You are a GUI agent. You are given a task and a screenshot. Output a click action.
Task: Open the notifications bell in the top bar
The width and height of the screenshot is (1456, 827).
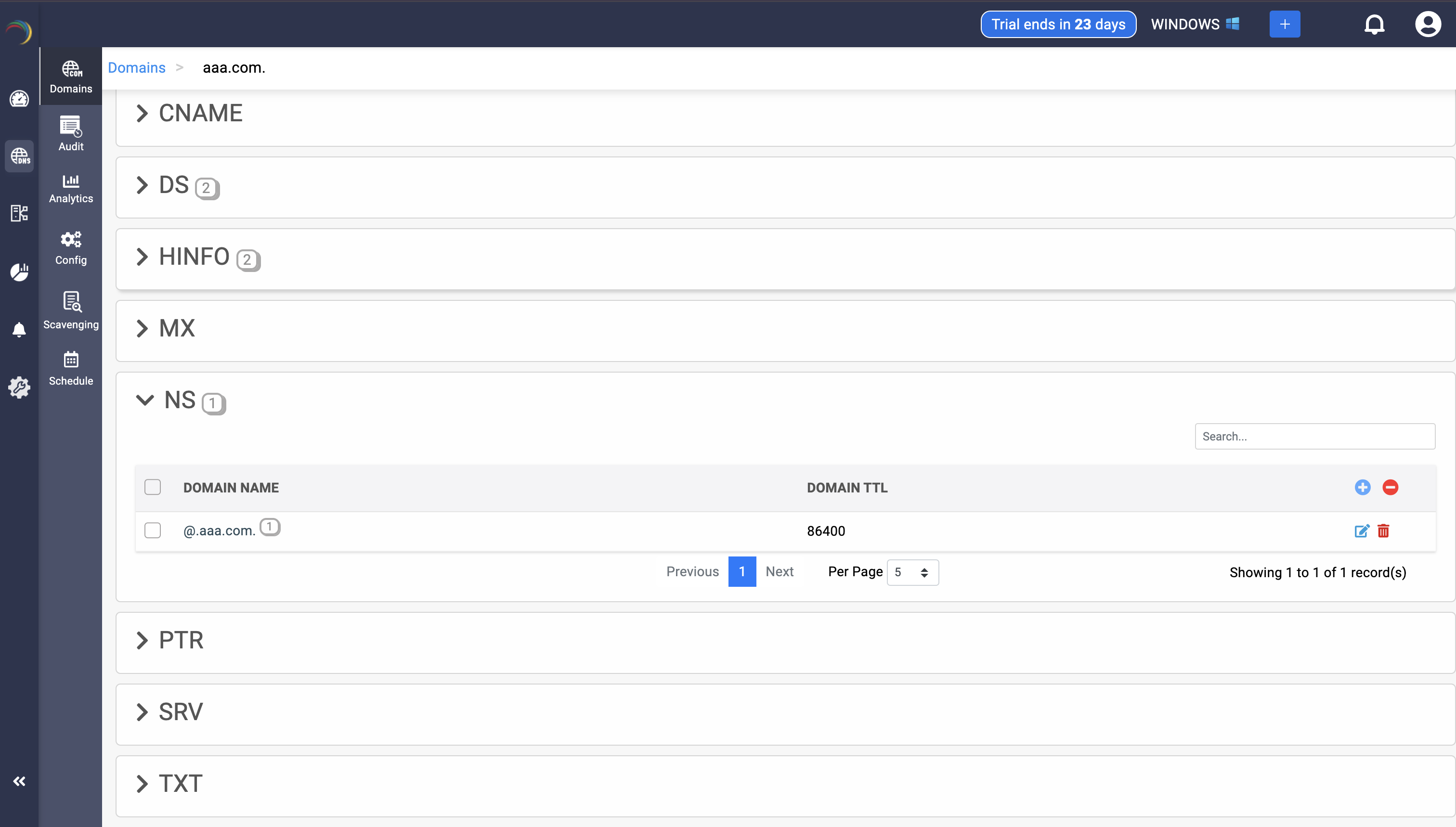pyautogui.click(x=1374, y=25)
